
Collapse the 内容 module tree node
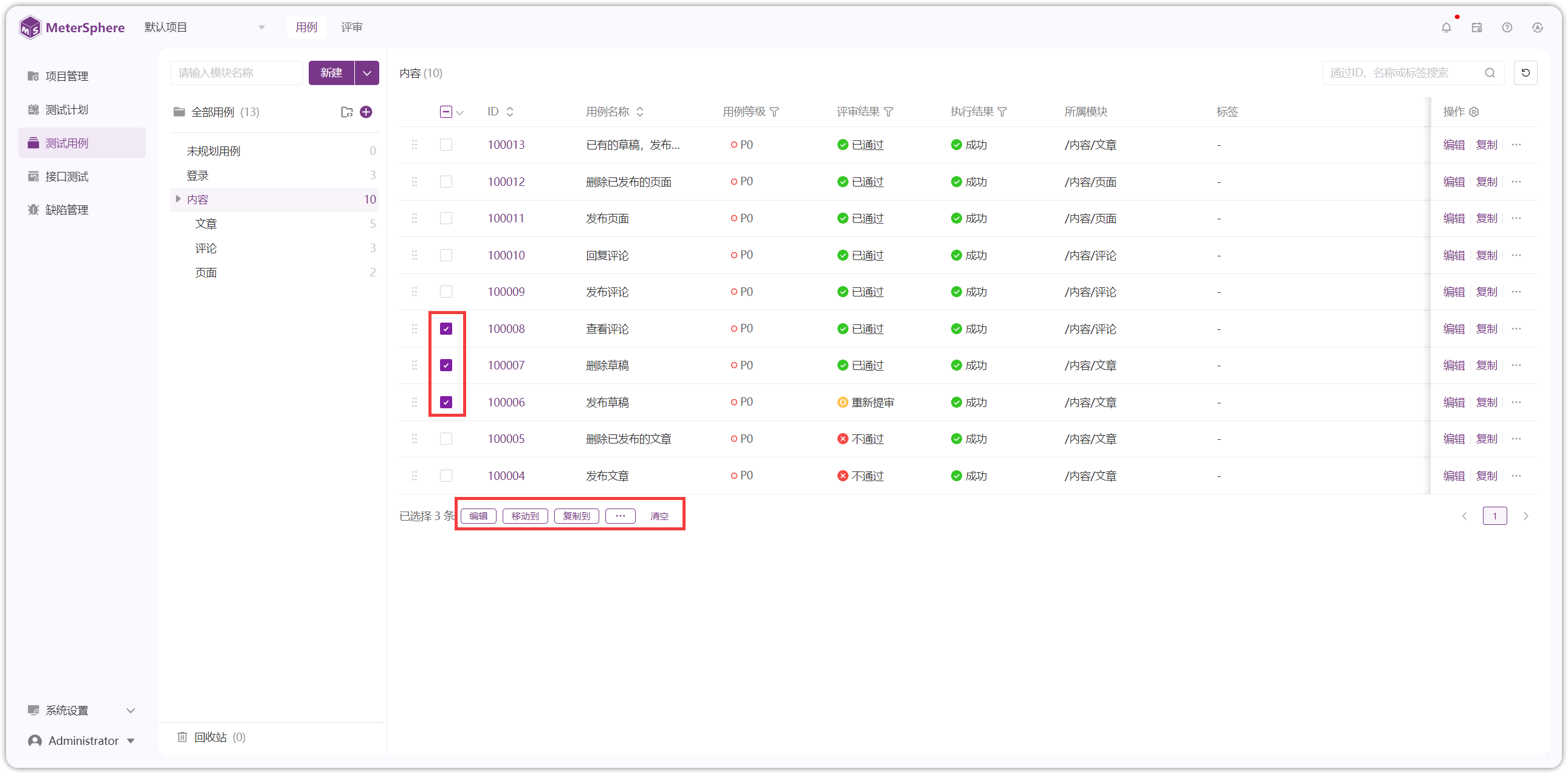pos(178,199)
